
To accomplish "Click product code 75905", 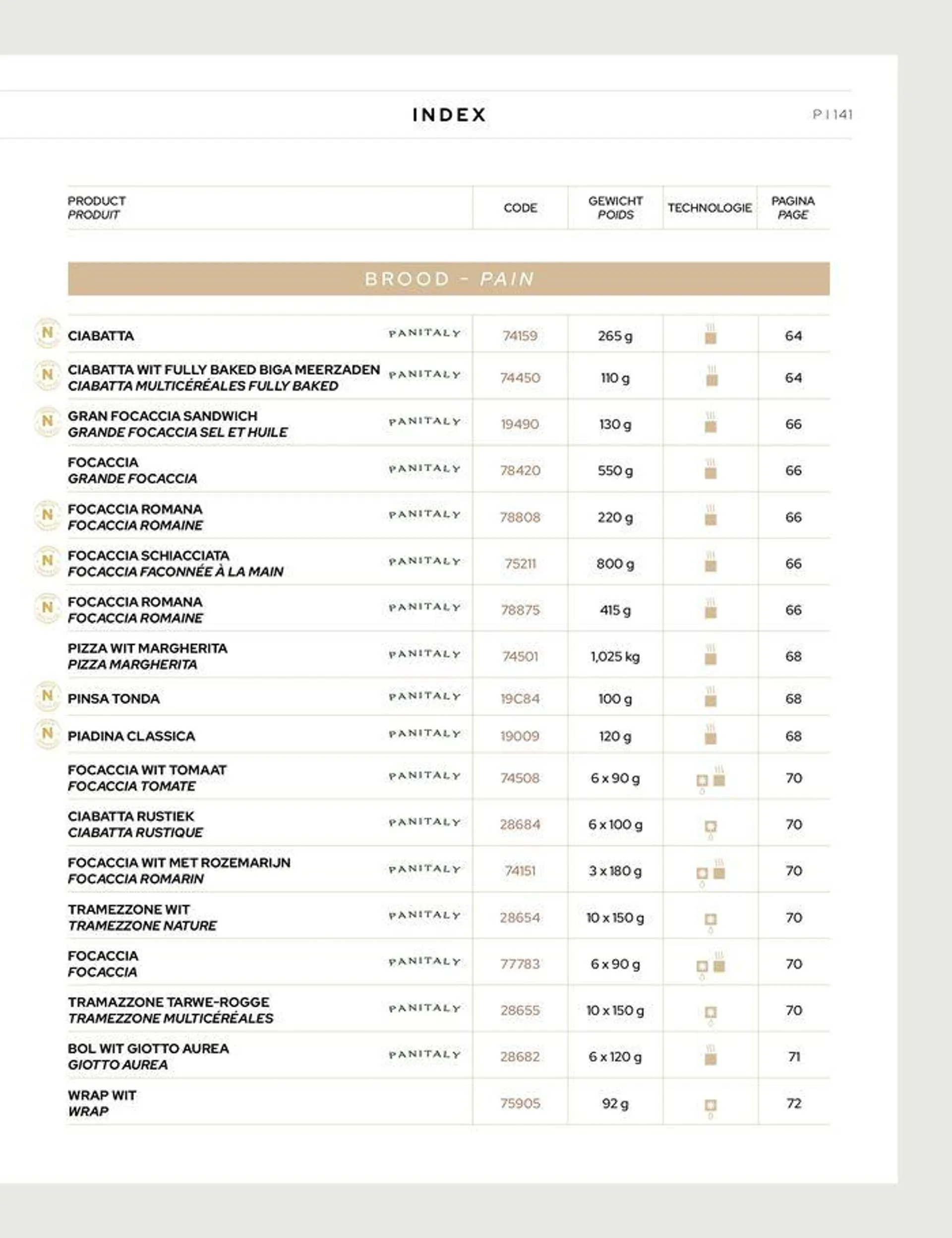I will click(520, 1103).
